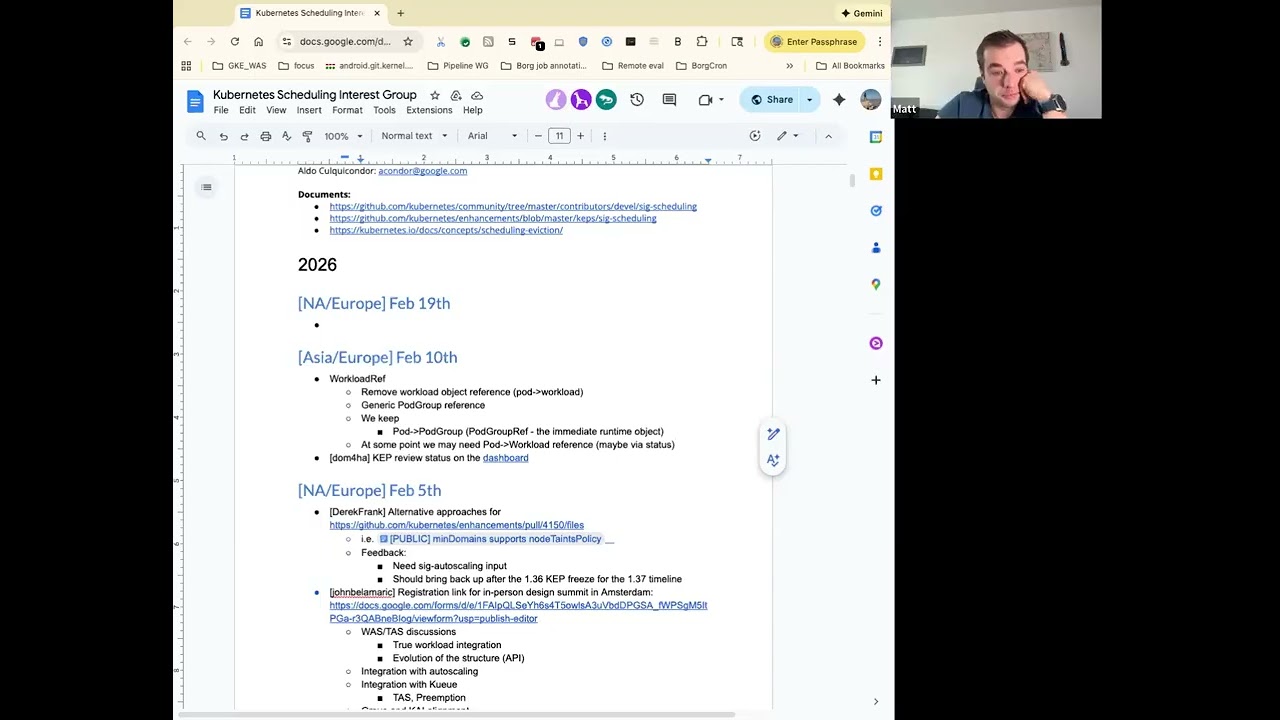This screenshot has width=1280, height=720.
Task: Open the kubernetes.io scheduling-eviction link
Action: coord(446,230)
